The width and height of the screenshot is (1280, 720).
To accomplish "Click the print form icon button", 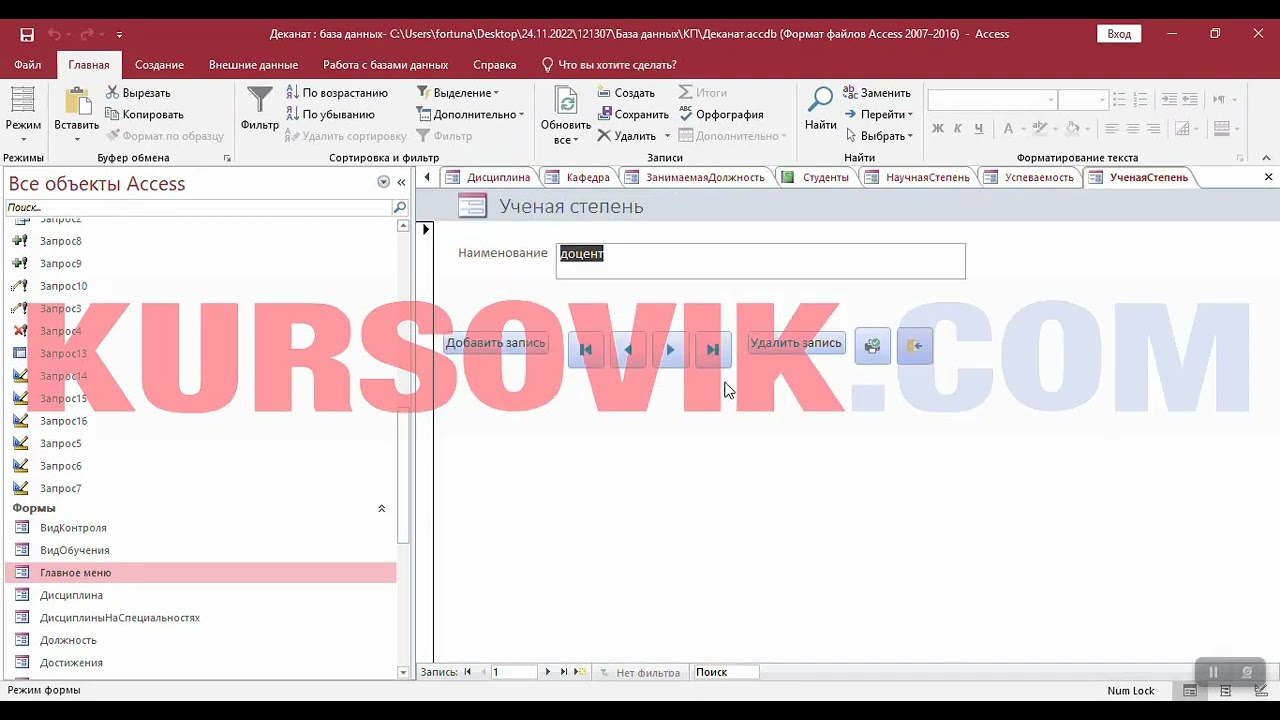I will pyautogui.click(x=873, y=346).
